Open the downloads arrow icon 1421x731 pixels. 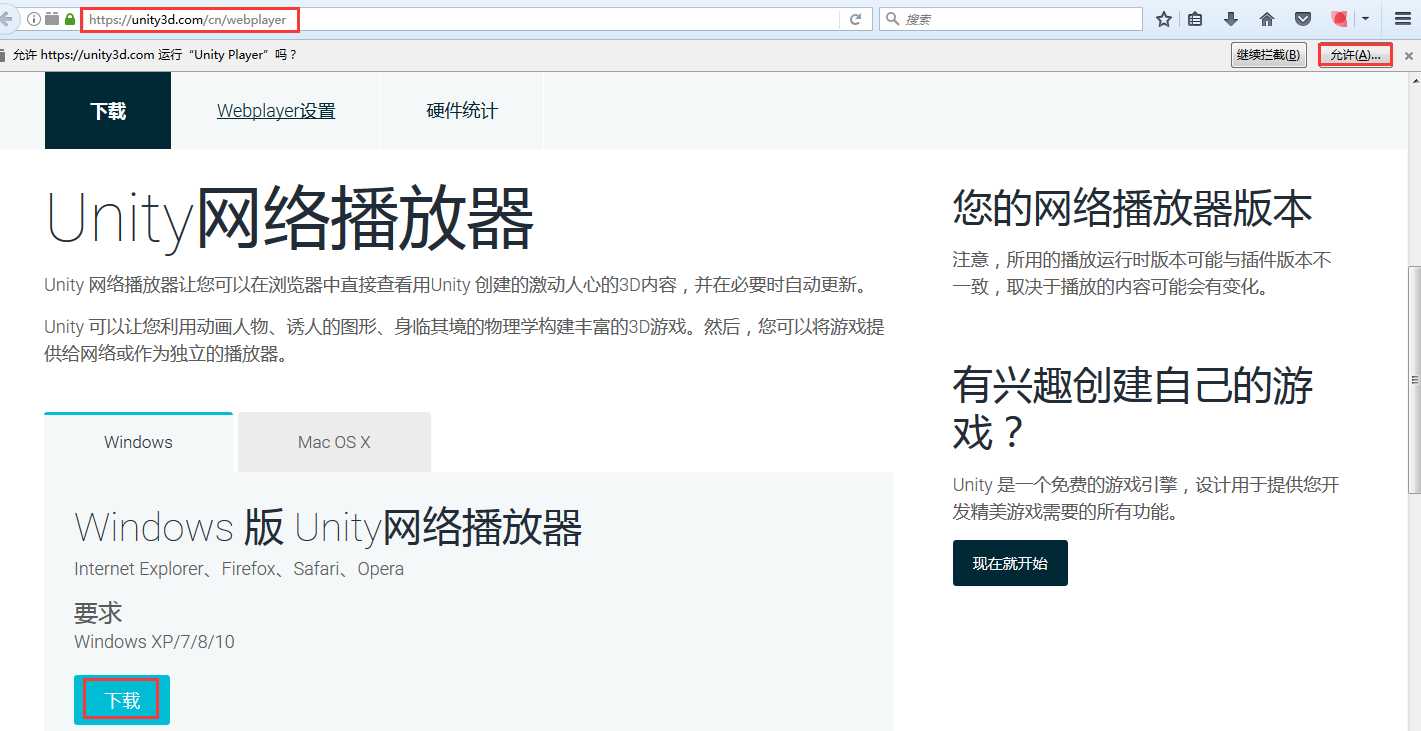coord(1231,19)
